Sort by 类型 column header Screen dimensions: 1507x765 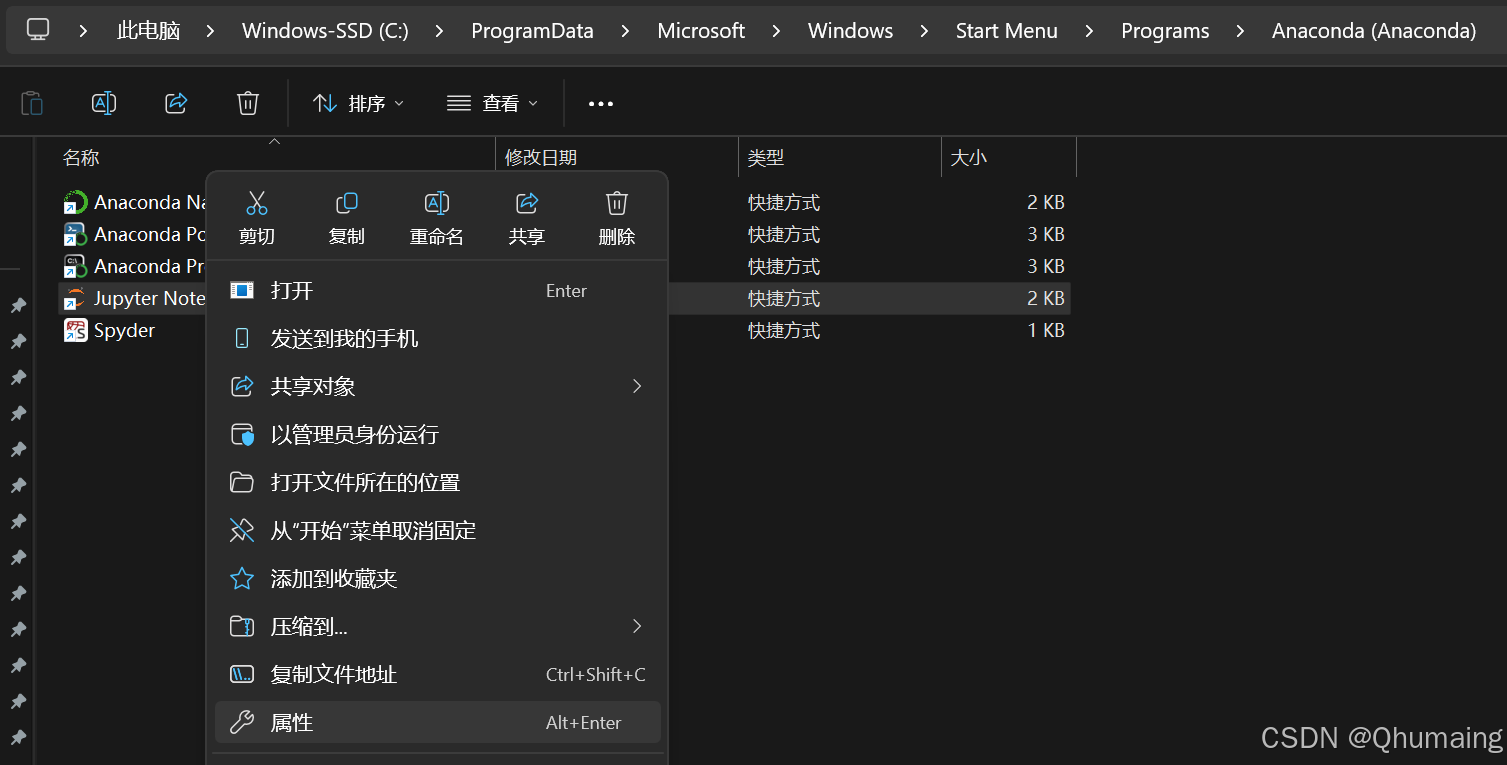click(766, 157)
